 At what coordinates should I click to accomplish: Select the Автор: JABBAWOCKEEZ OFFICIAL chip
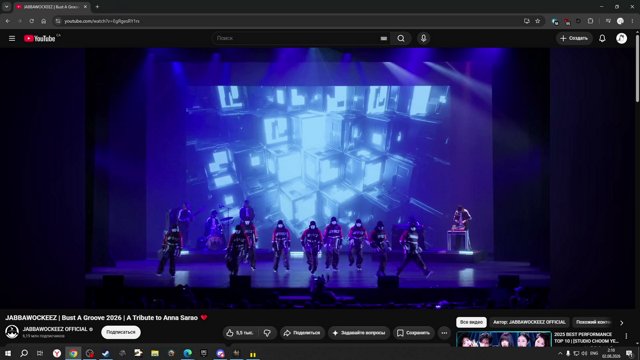pos(529,322)
